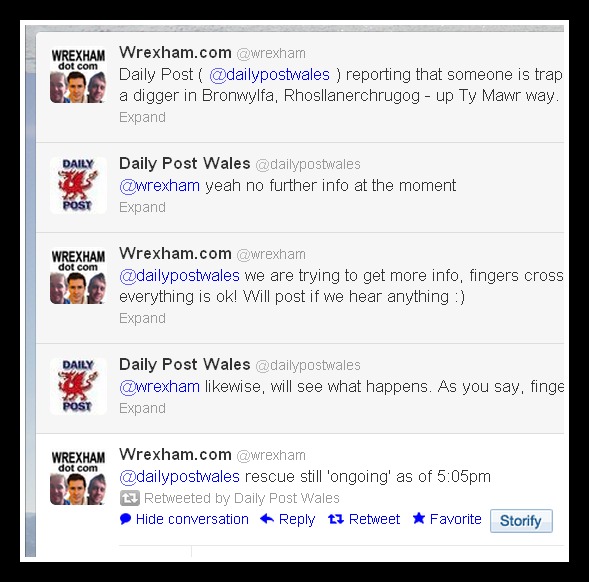Viewport: 589px width, 582px height.
Task: Open Wrexham.com avatar in first tweet
Action: coord(78,74)
